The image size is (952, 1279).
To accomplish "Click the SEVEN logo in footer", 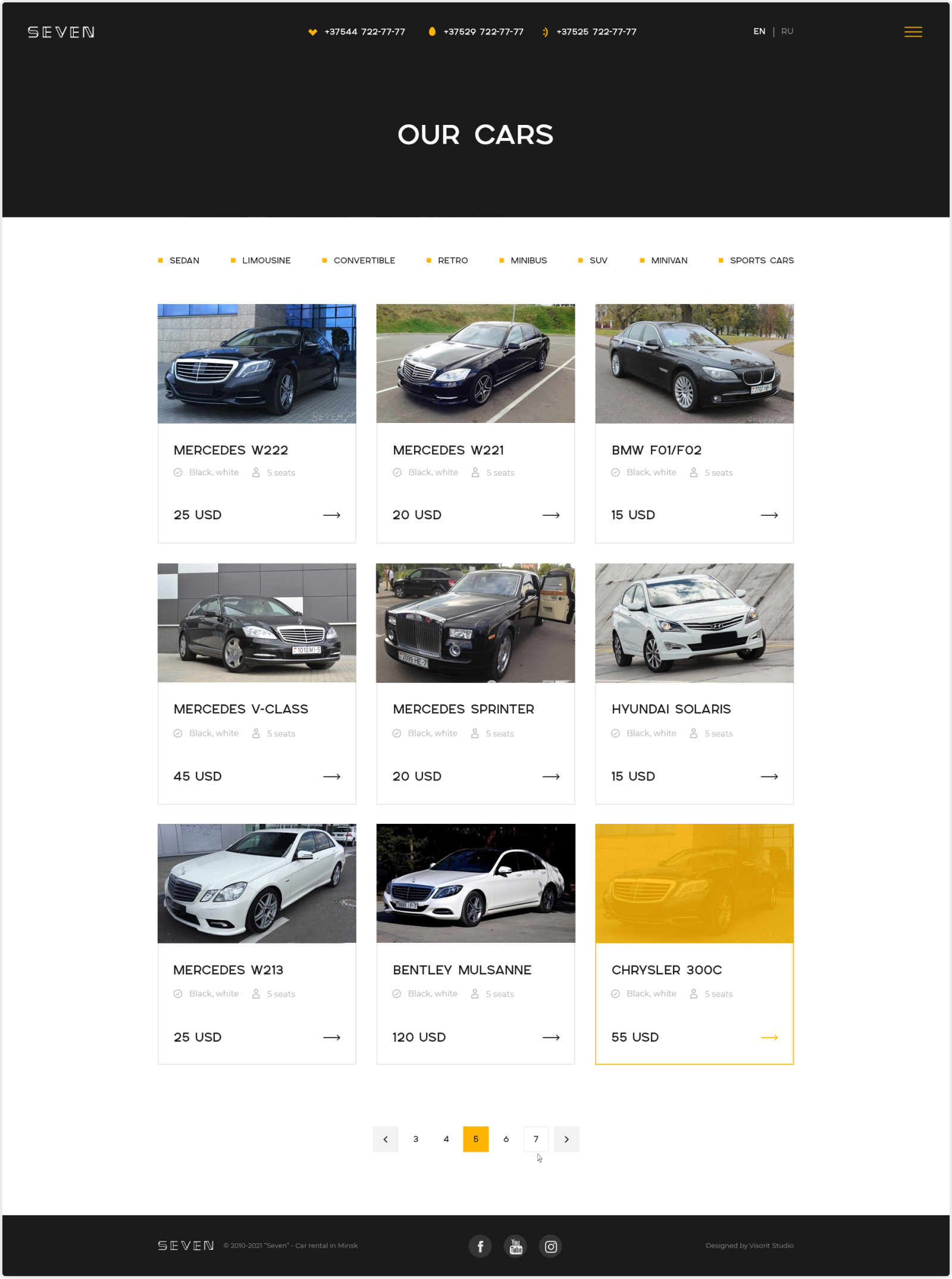I will point(186,1246).
